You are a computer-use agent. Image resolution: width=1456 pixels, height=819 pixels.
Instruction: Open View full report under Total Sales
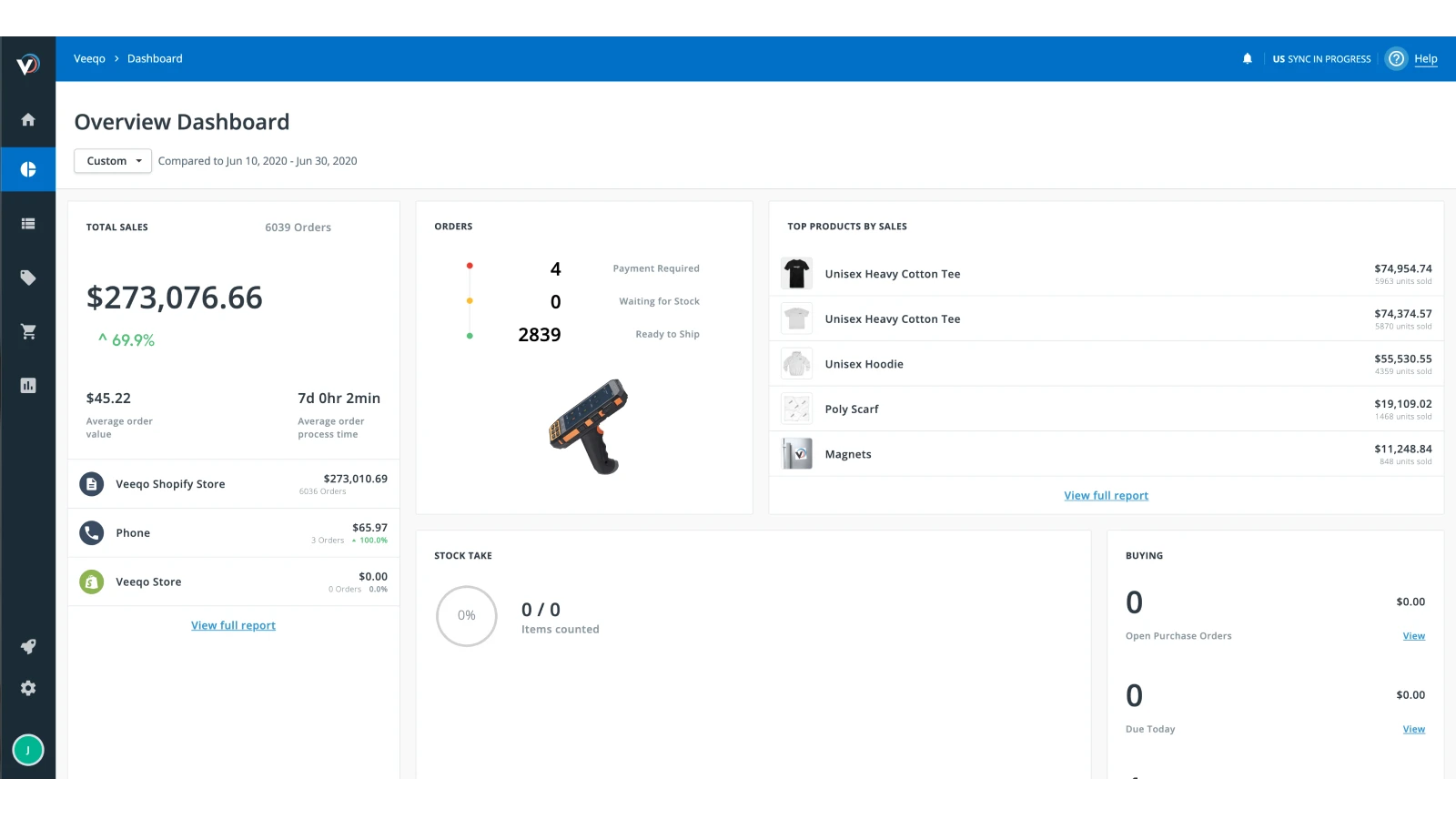(x=233, y=625)
